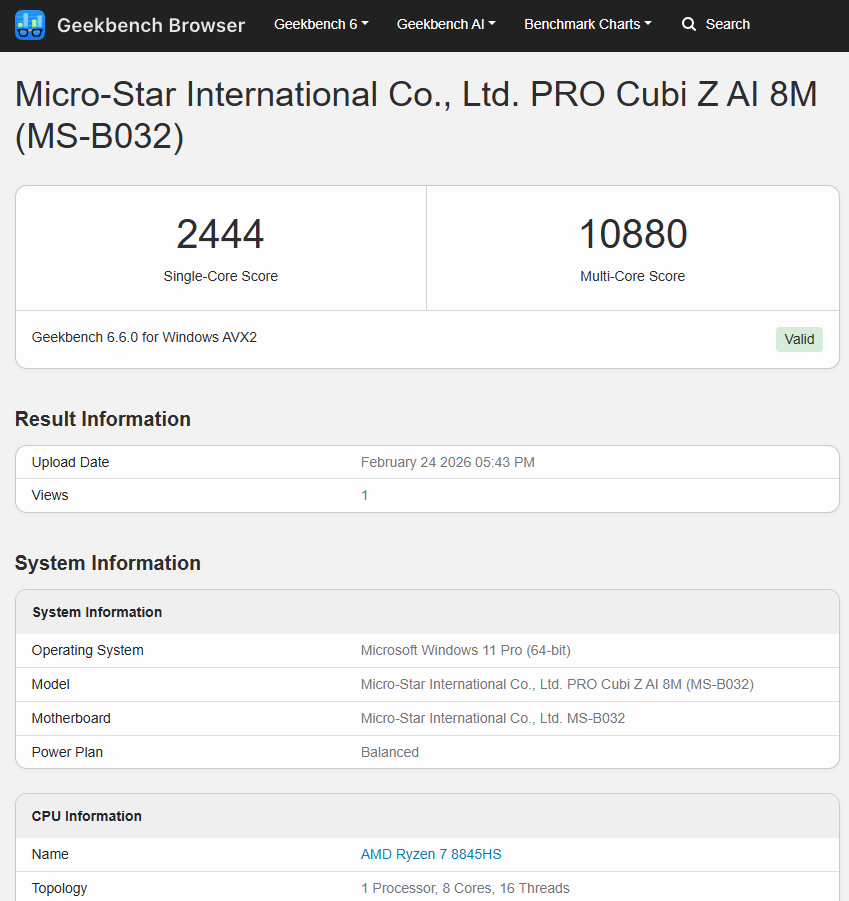The height and width of the screenshot is (901, 849).
Task: Click the Operating System value text
Action: pos(465,650)
